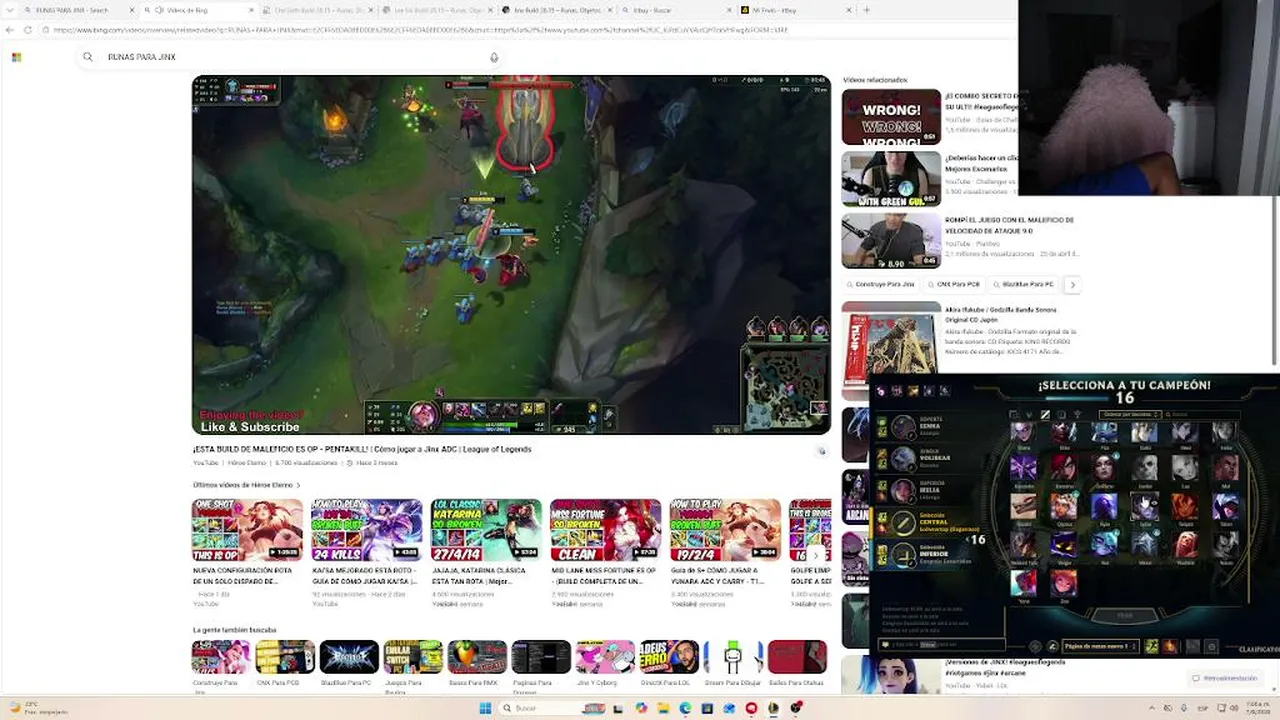Image resolution: width=1280 pixels, height=720 pixels.
Task: Pick Yone from the champion grid
Action: coord(1023,583)
